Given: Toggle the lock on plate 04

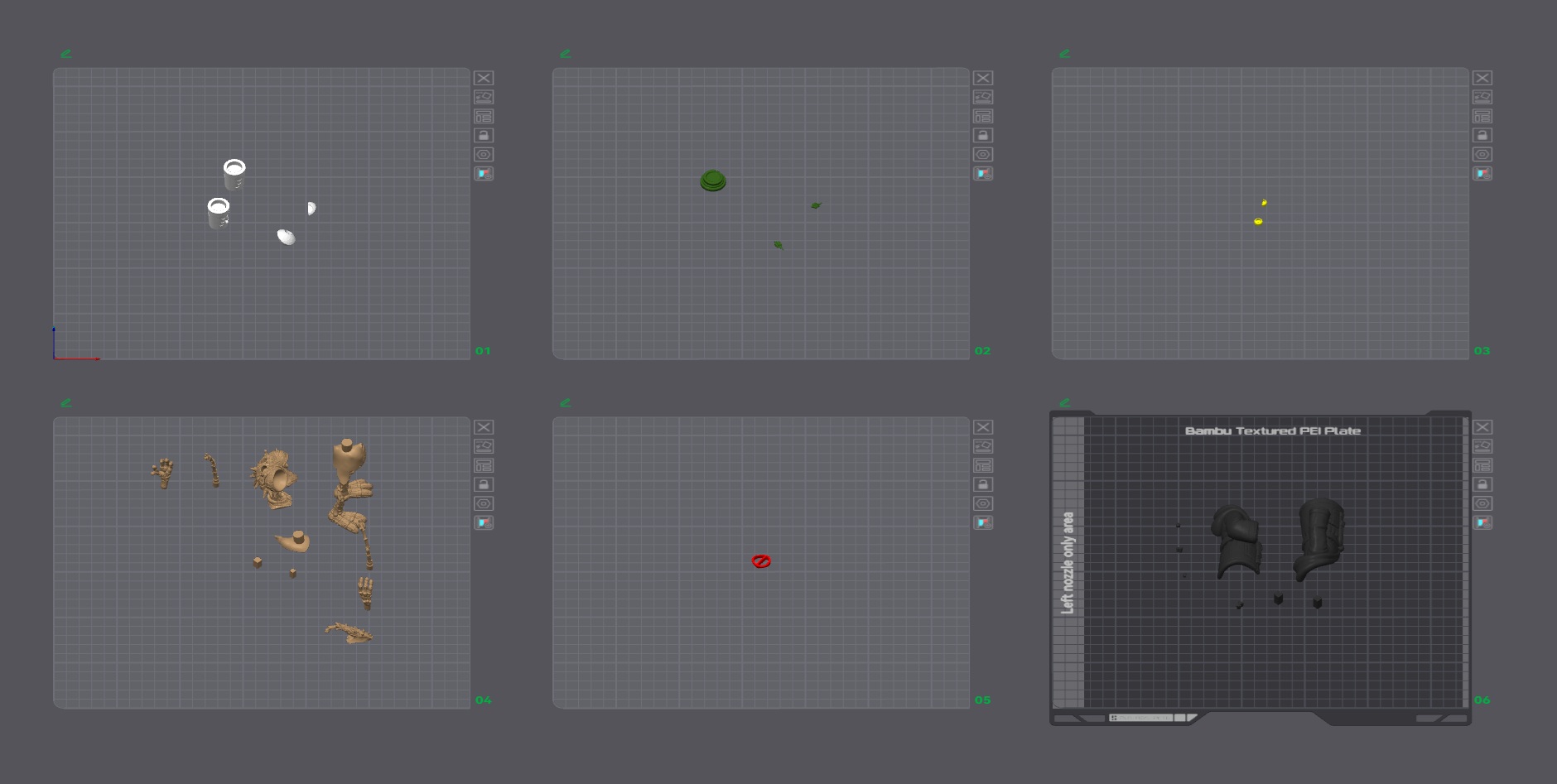Looking at the screenshot, I should pos(484,484).
